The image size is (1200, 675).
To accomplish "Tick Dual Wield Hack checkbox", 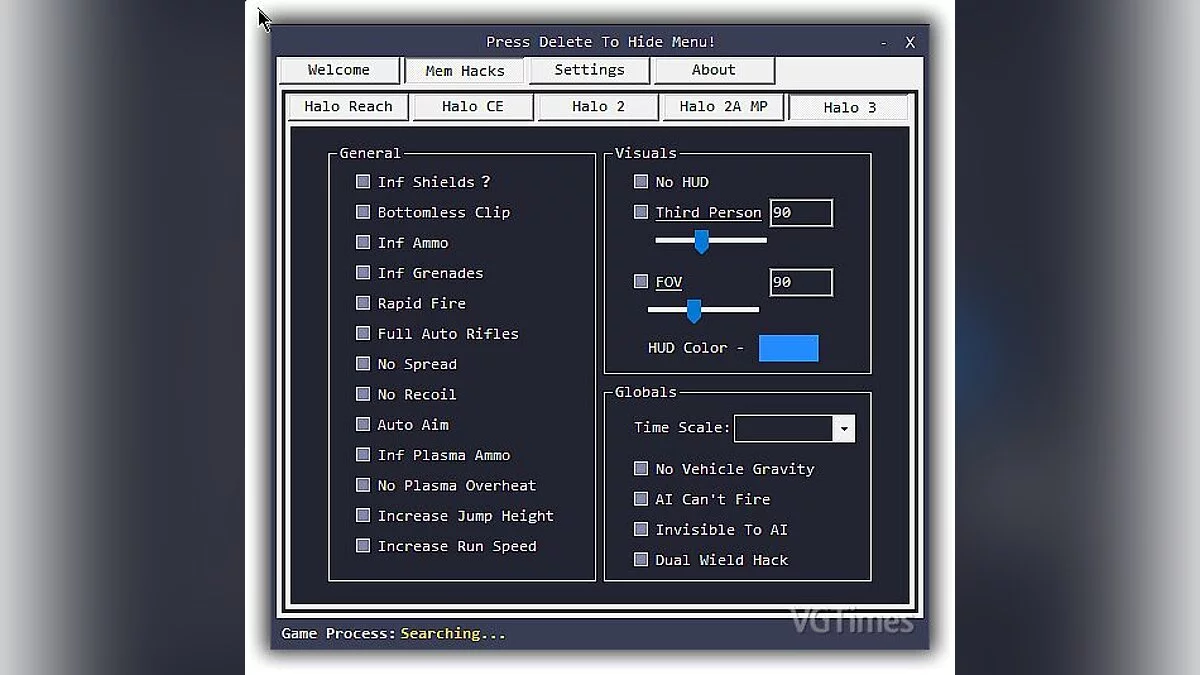I will (x=641, y=560).
